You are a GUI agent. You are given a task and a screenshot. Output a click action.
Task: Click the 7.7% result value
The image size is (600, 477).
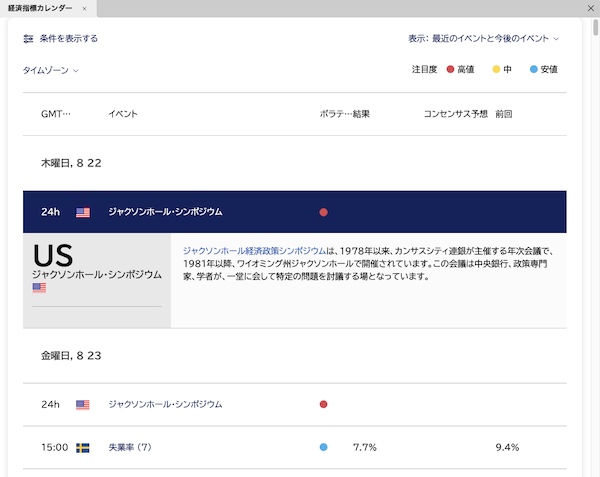[x=365, y=447]
